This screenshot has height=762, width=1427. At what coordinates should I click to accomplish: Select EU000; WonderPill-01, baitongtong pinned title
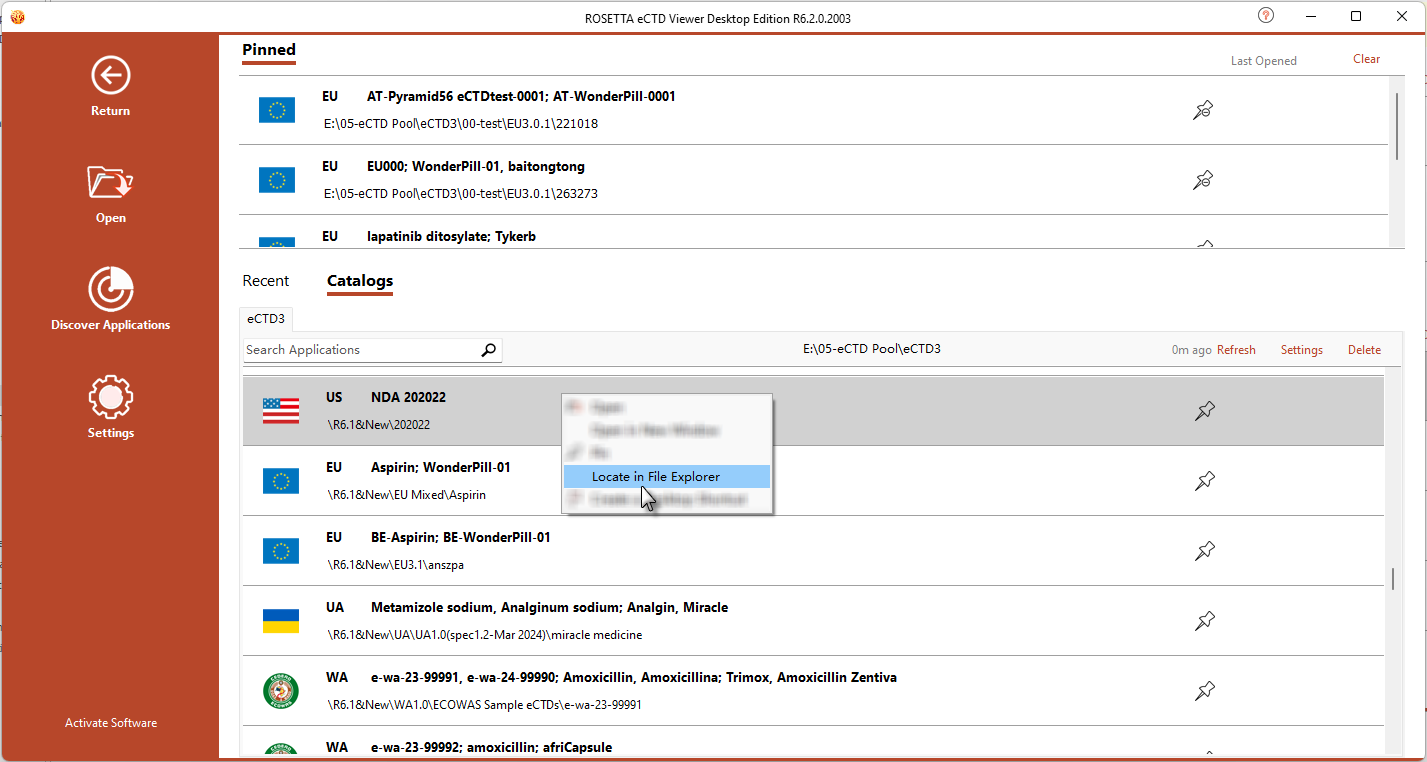(x=476, y=166)
